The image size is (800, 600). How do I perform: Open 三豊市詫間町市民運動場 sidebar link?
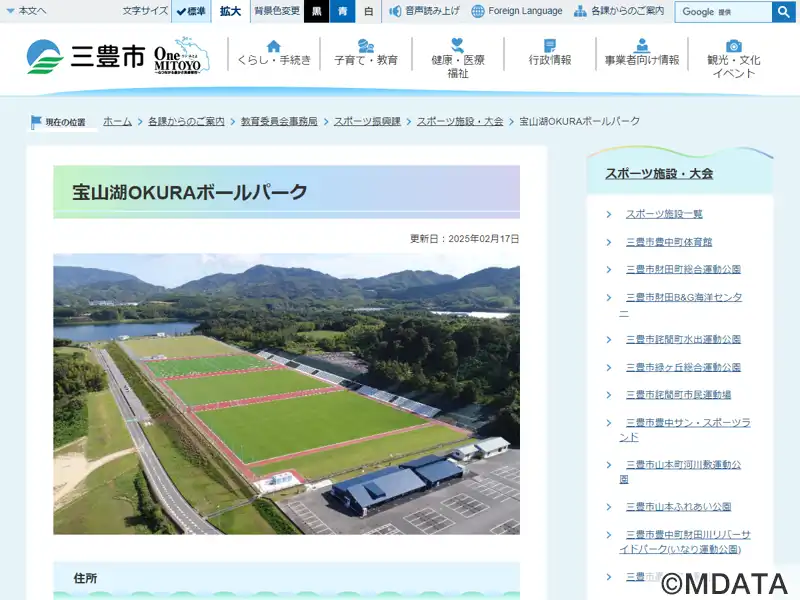coord(679,395)
